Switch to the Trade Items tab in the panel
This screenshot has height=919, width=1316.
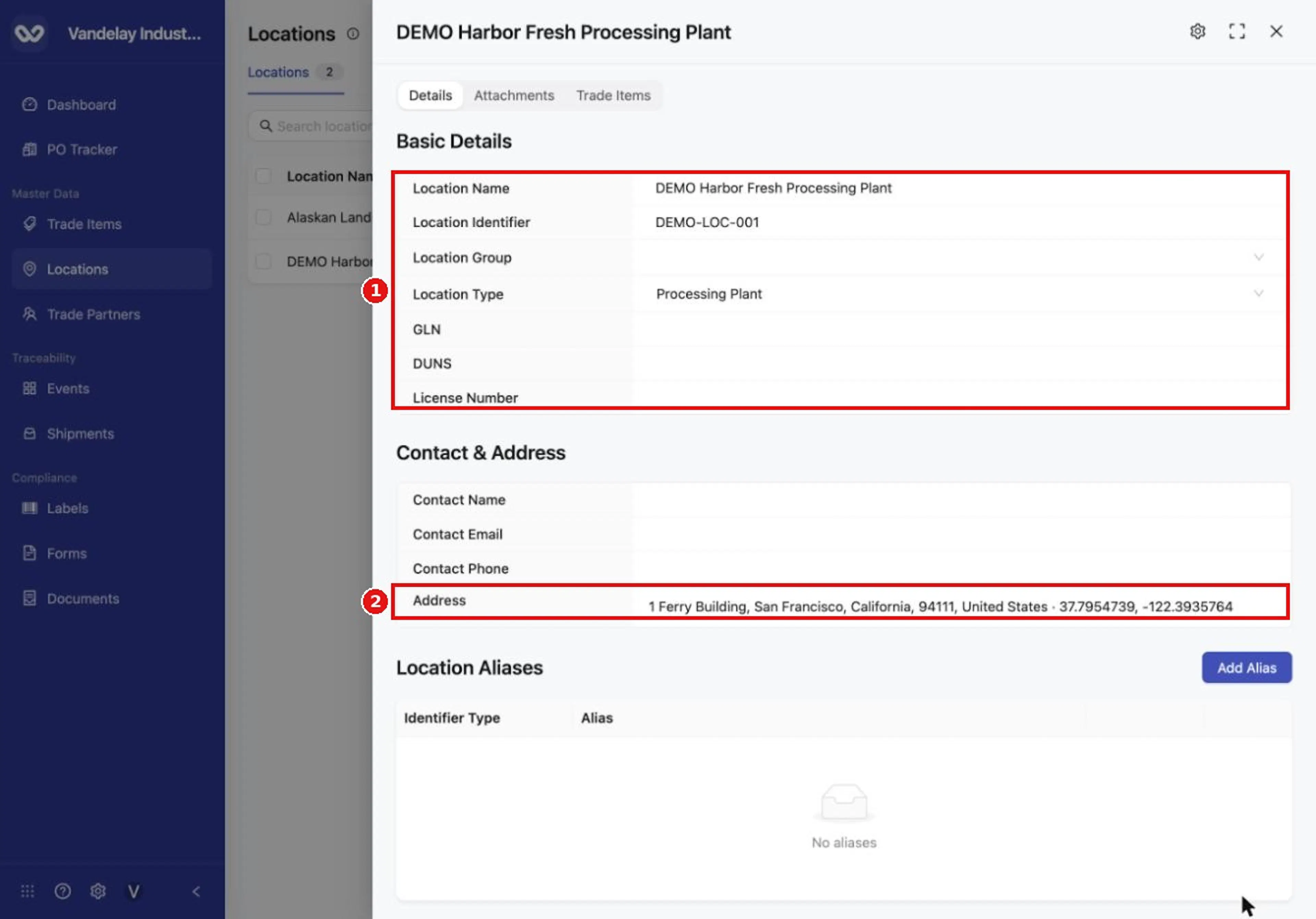pos(613,96)
